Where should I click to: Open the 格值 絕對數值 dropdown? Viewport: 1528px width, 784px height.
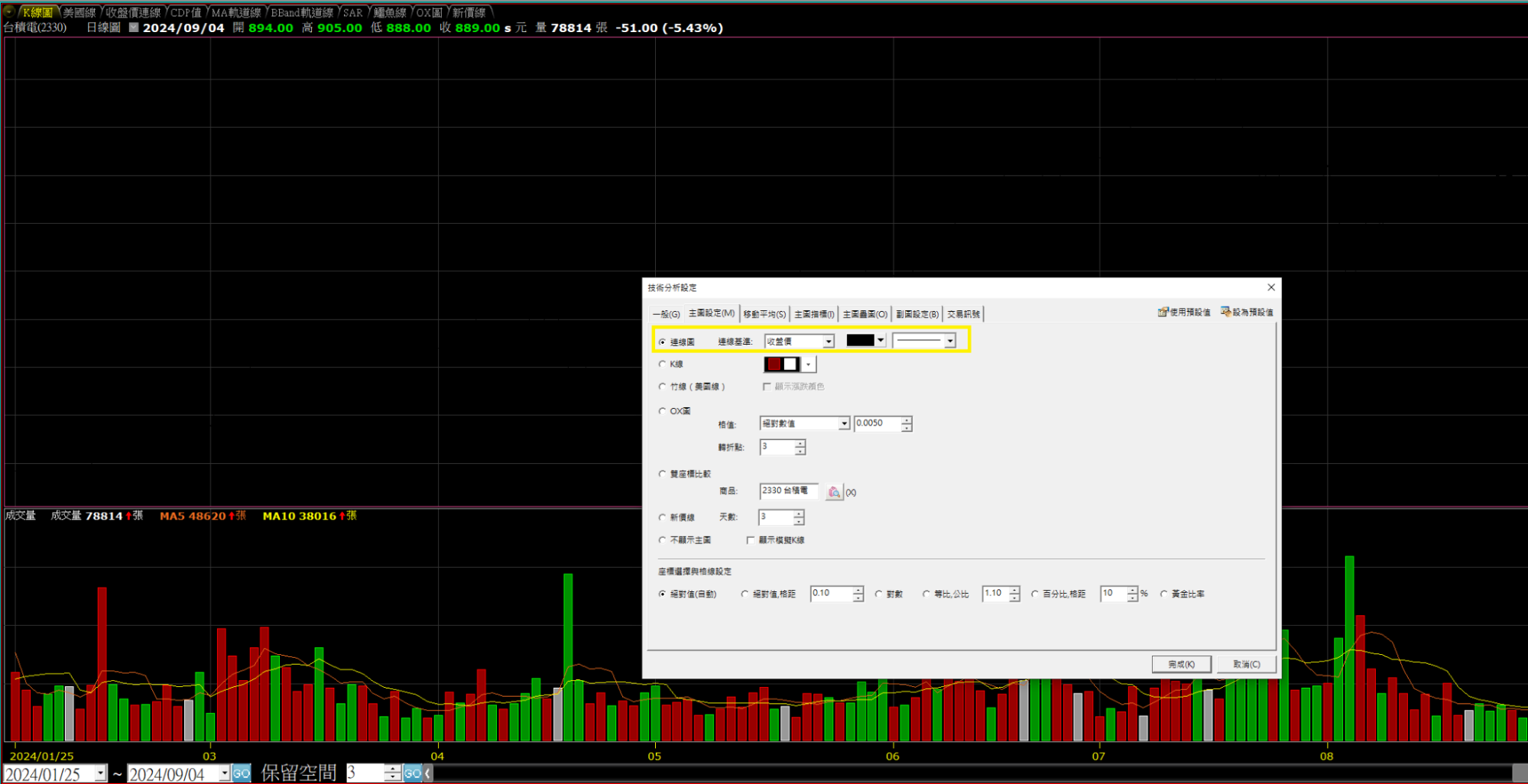tap(844, 423)
